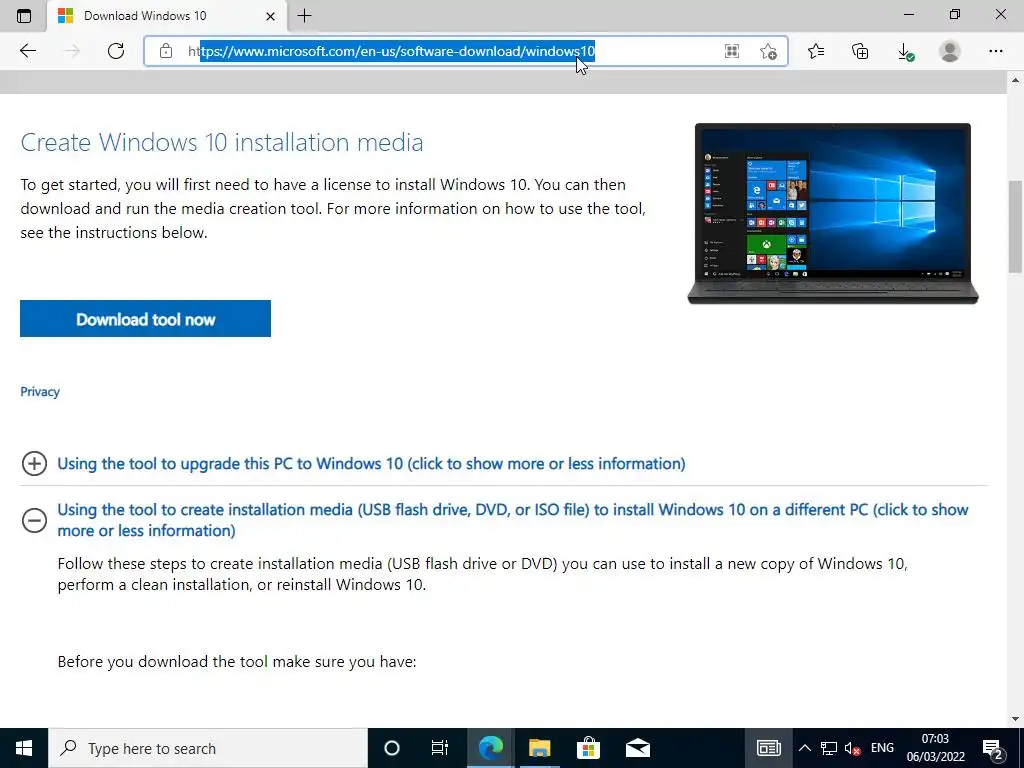Close the Download Windows 10 tab
This screenshot has height=768, width=1024.
[270, 16]
